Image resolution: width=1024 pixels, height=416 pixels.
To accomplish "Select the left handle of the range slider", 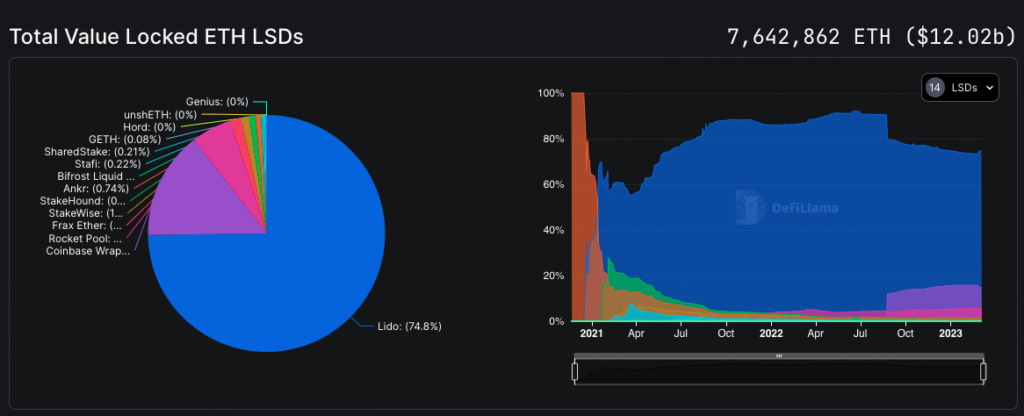I will (x=575, y=372).
